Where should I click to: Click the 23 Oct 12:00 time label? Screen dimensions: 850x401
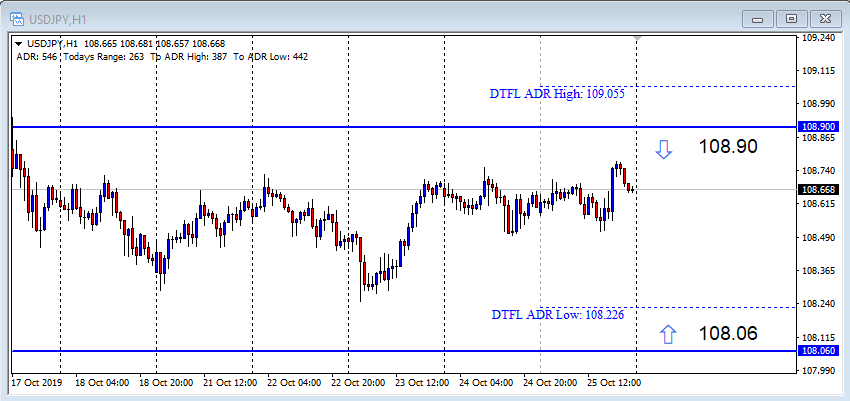422,383
